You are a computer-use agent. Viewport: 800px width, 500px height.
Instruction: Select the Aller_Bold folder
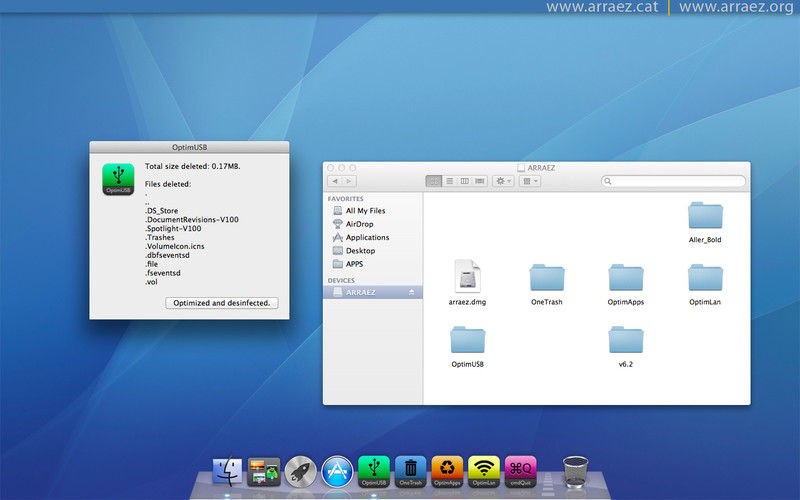pyautogui.click(x=705, y=222)
